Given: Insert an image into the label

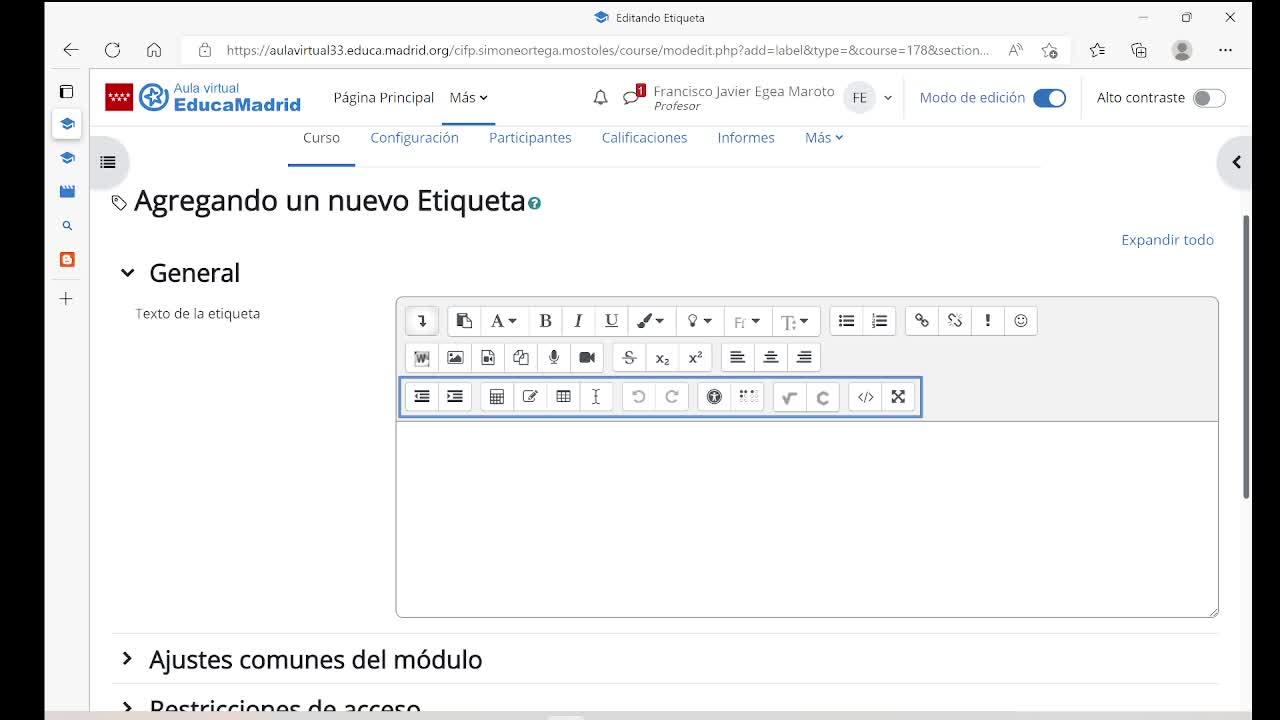Looking at the screenshot, I should [x=455, y=358].
